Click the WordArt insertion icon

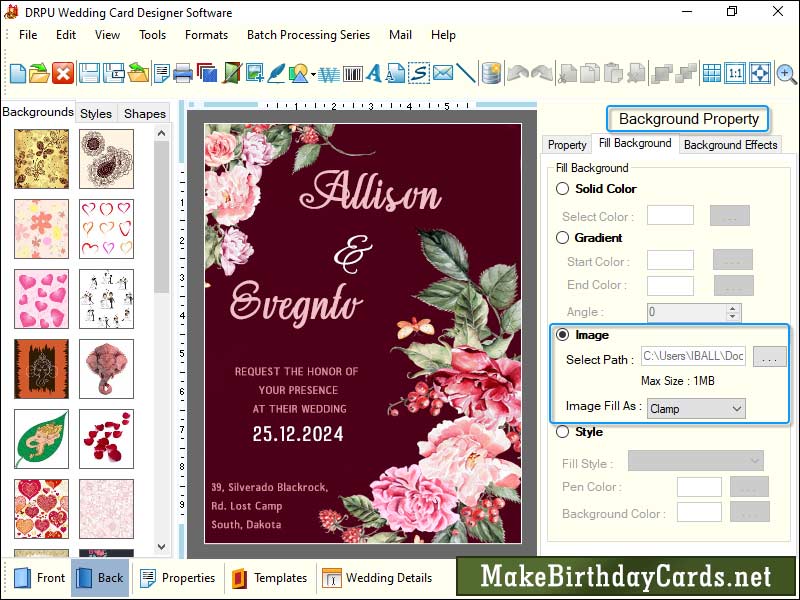pos(327,72)
